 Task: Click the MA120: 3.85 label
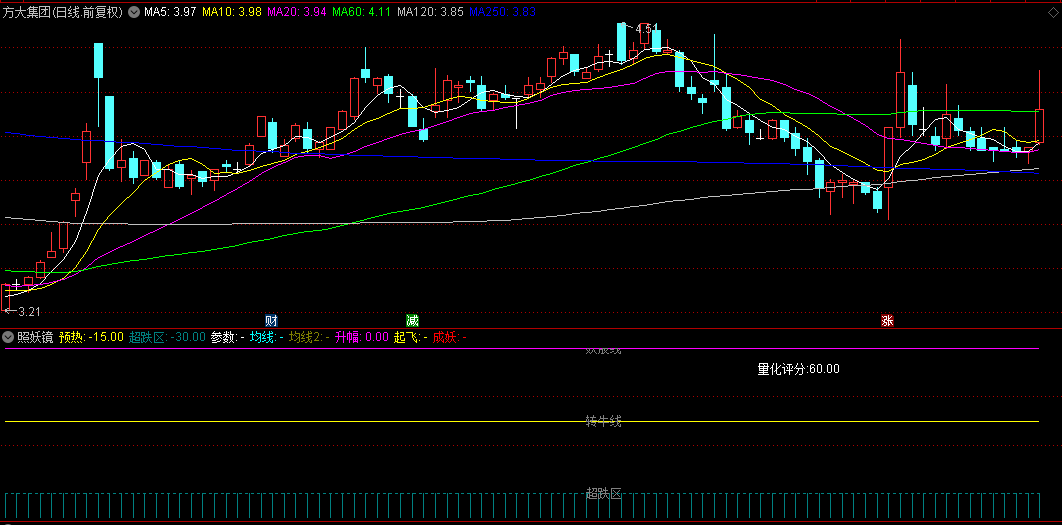[430, 12]
